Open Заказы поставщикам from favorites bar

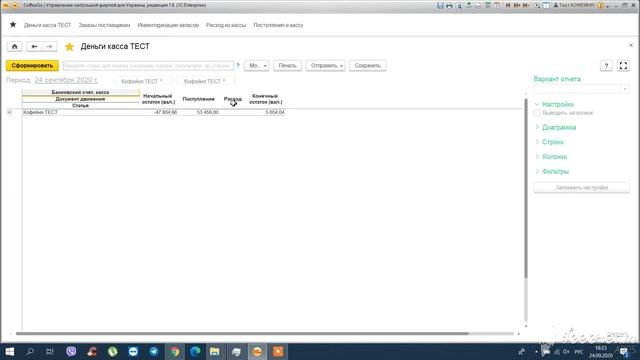tap(104, 25)
